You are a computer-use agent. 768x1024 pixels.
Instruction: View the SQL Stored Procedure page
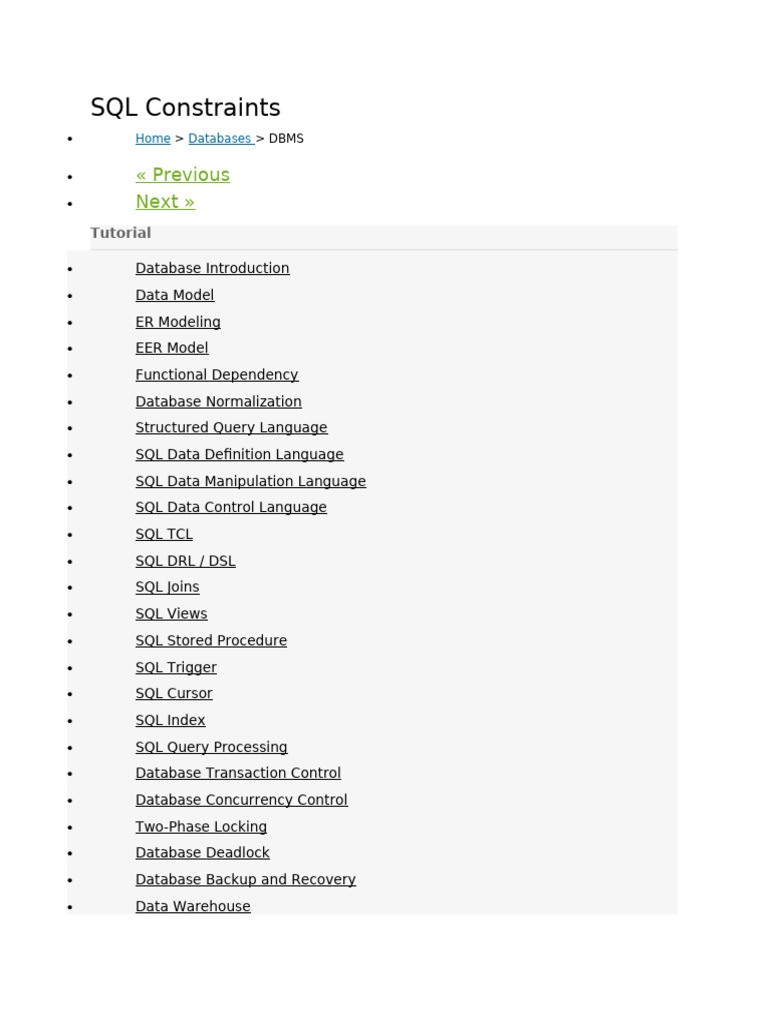(211, 640)
